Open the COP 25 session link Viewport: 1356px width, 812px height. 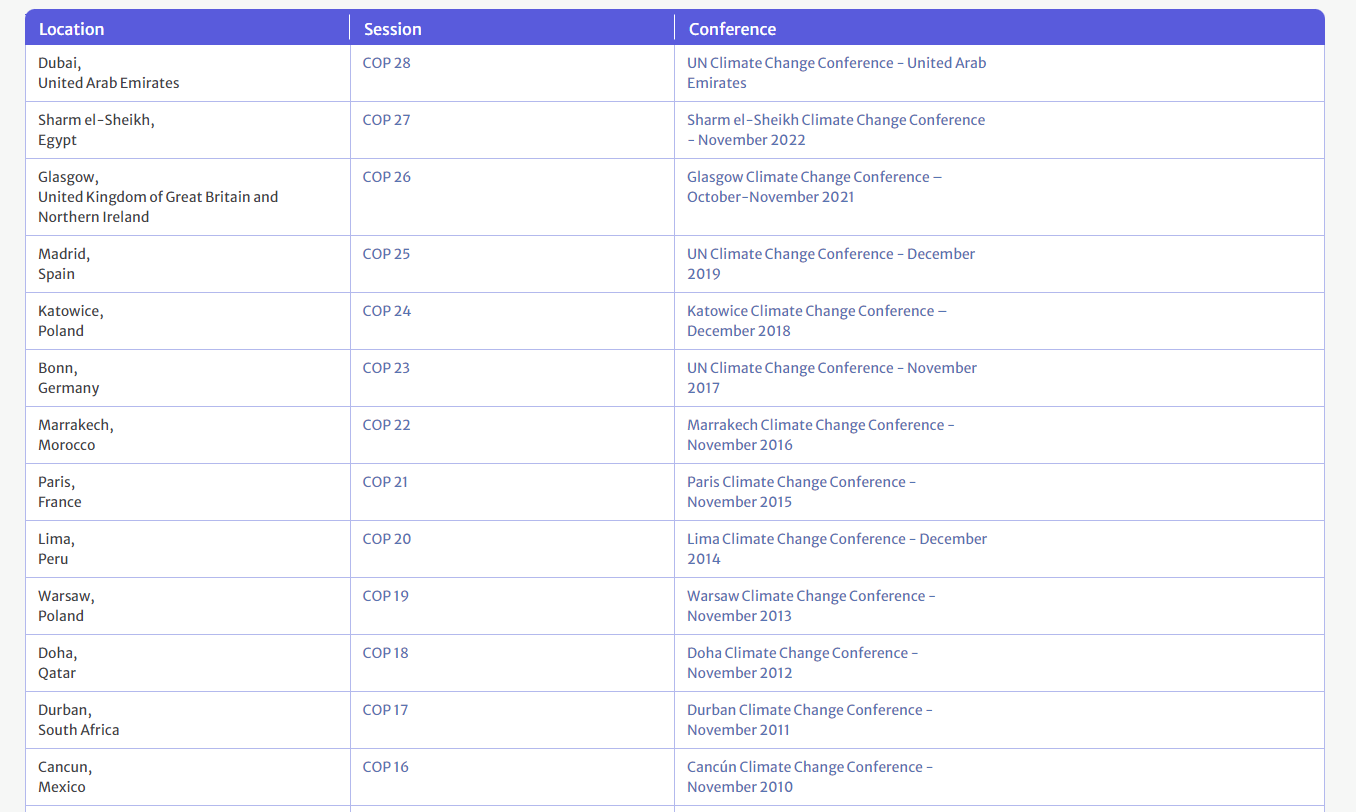pyautogui.click(x=386, y=254)
